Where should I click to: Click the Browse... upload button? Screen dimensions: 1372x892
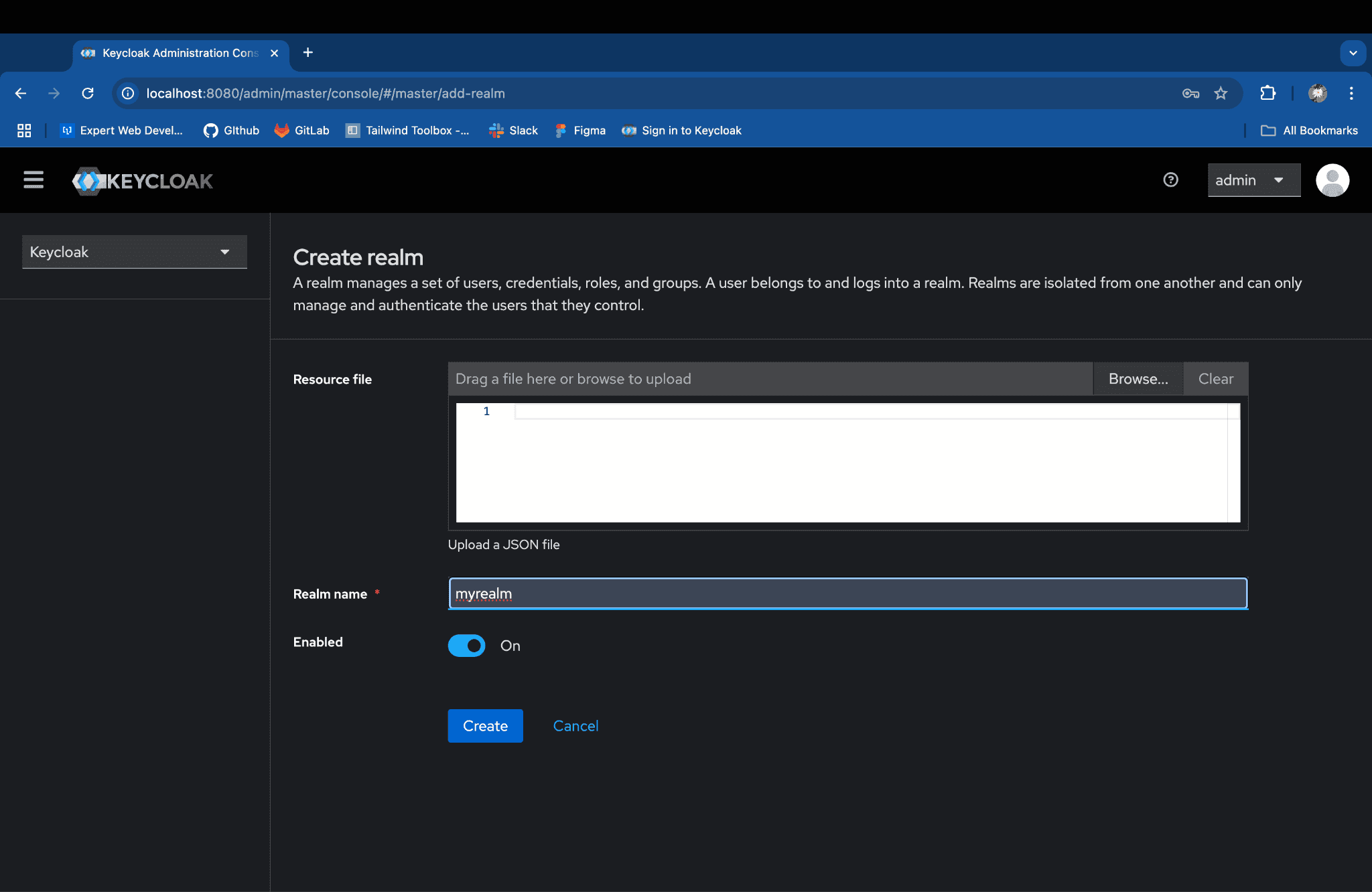point(1138,379)
